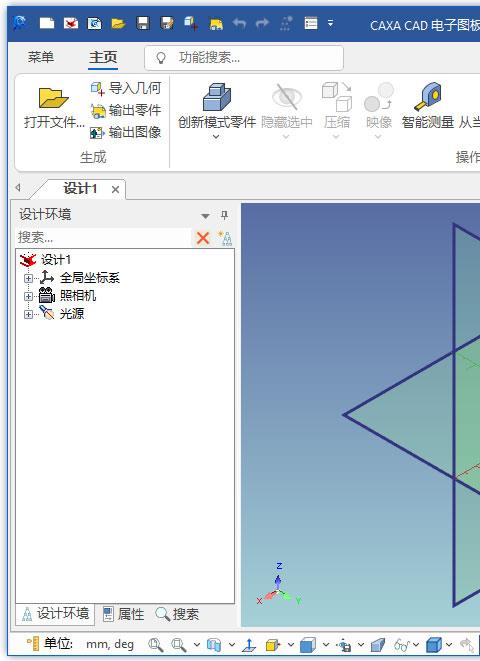Click the yellow cube icon in status bar
This screenshot has width=480, height=661.
[273, 645]
